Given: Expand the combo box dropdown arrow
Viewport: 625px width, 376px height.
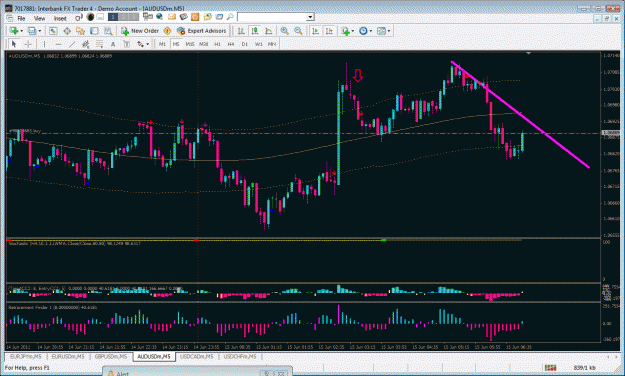Looking at the screenshot, I should [x=310, y=17].
